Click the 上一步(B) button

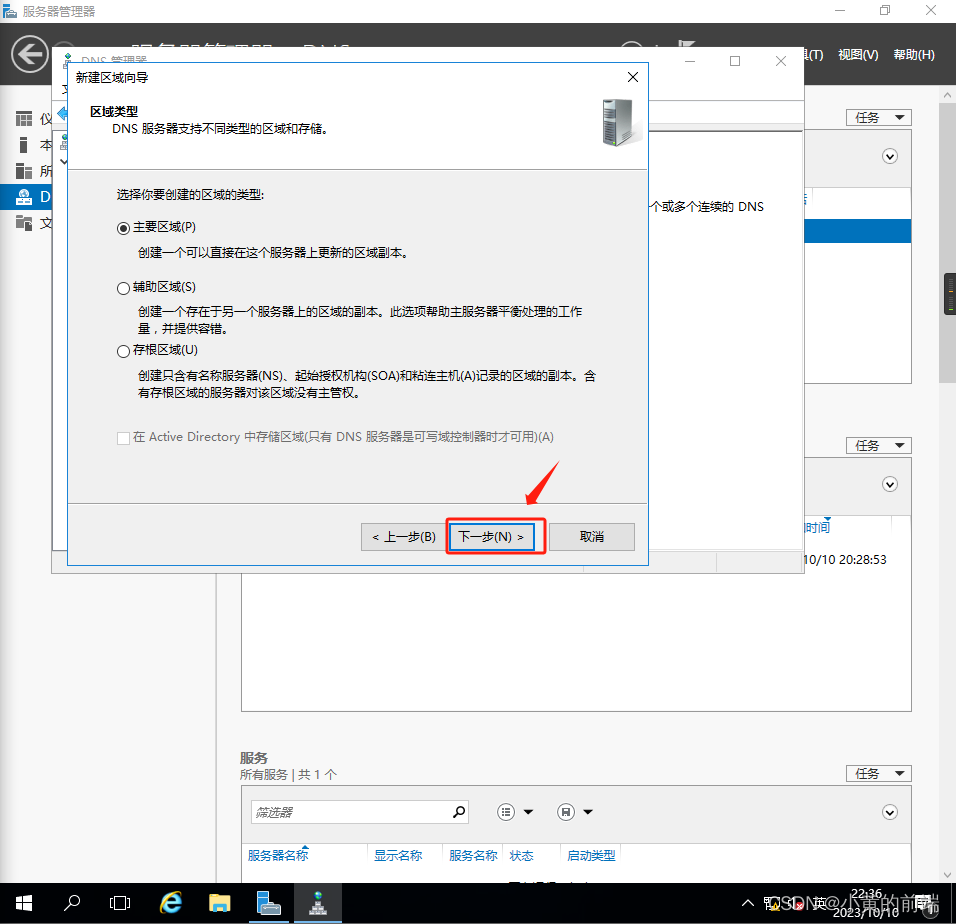coord(404,536)
